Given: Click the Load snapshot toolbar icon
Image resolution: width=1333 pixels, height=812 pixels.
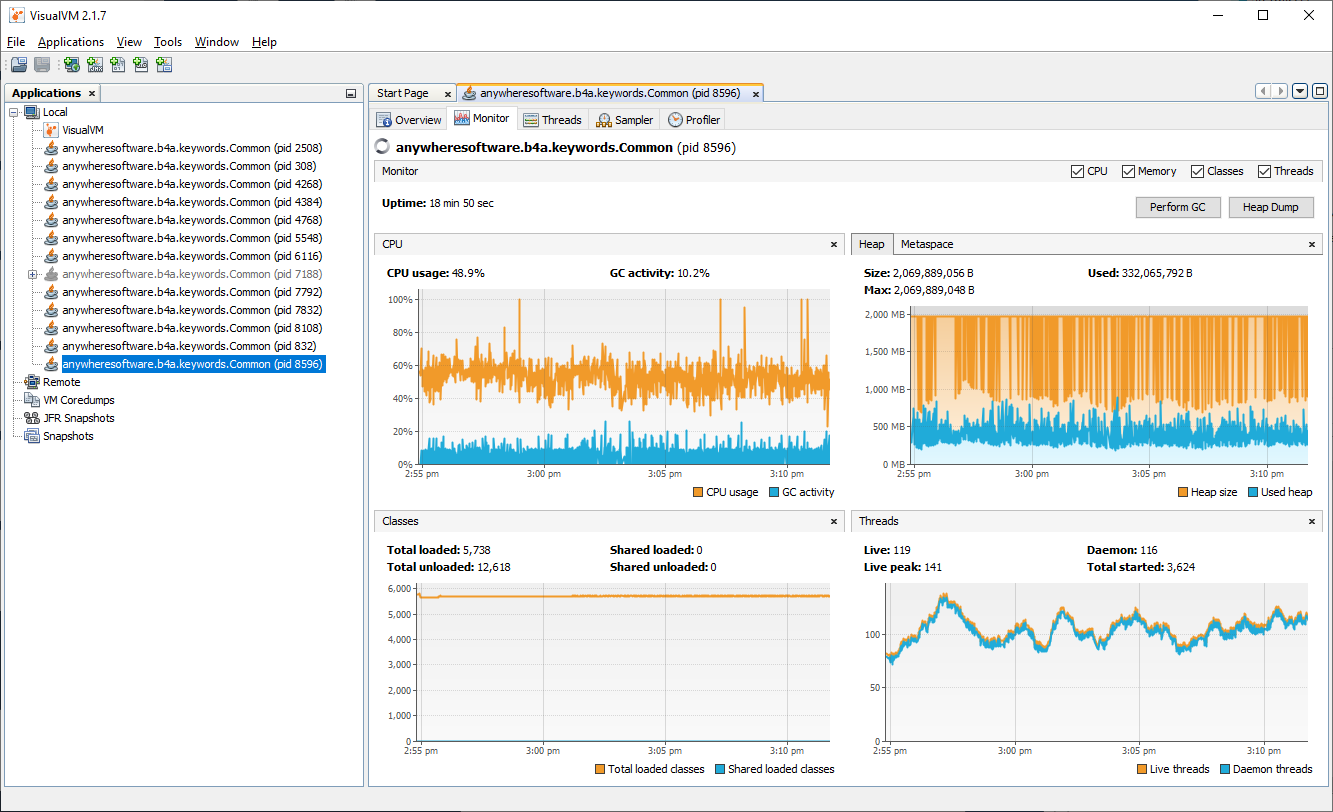Looking at the screenshot, I should [x=19, y=65].
